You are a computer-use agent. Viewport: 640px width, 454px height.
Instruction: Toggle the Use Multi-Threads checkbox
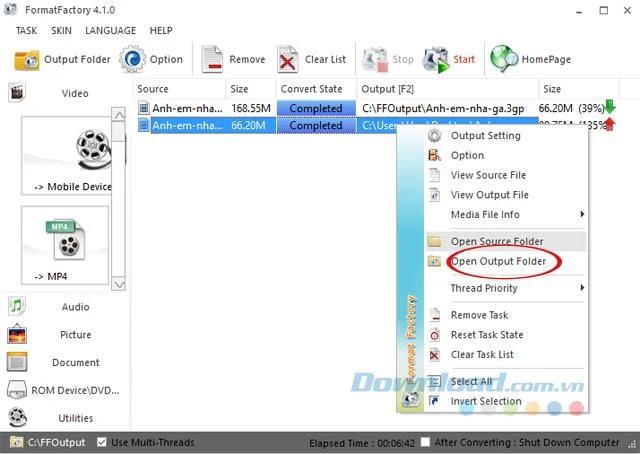point(102,442)
